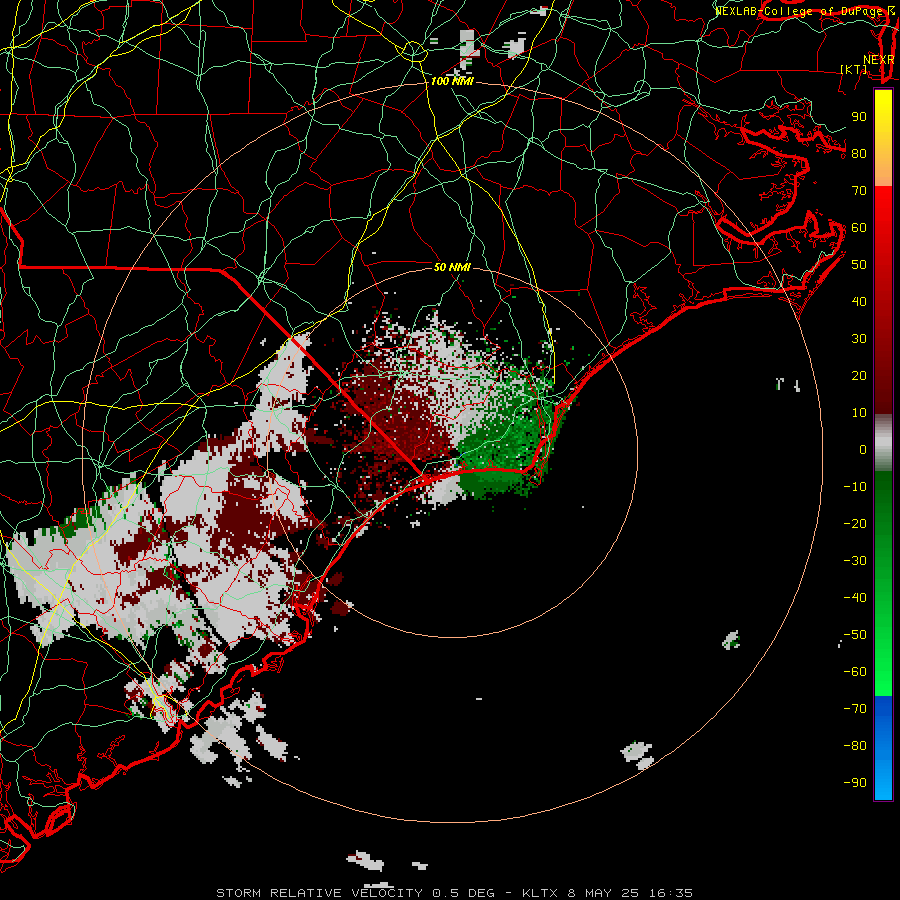The height and width of the screenshot is (900, 900).
Task: Click the "KLTX" station ID in the caption
Action: [x=540, y=893]
